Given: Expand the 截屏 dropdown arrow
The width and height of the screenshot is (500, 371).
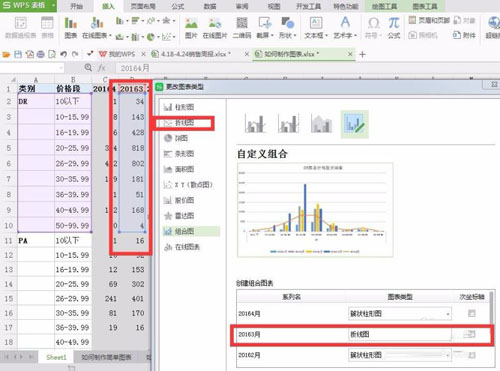Looking at the screenshot, I should (x=272, y=35).
